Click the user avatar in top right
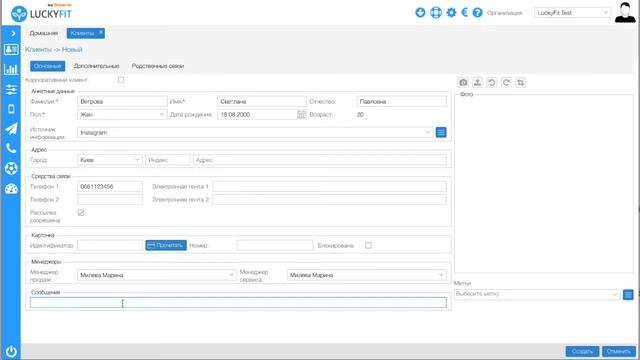The image size is (640, 360). 625,12
